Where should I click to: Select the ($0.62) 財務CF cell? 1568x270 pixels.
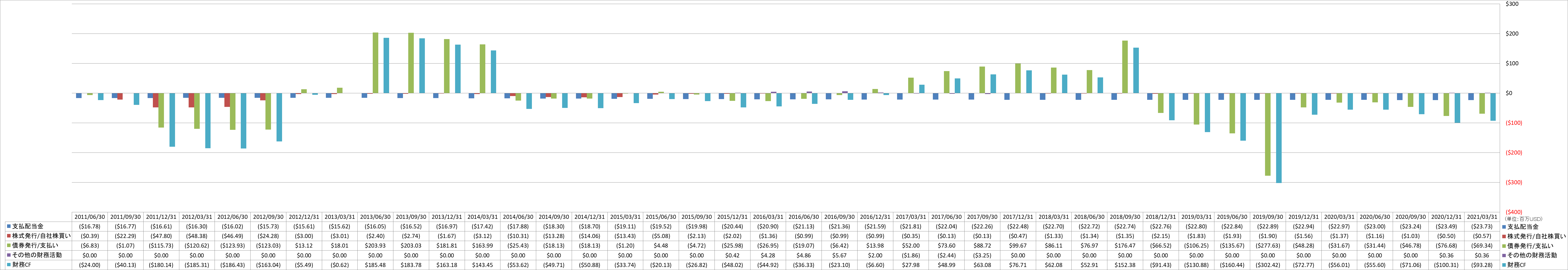pos(340,265)
